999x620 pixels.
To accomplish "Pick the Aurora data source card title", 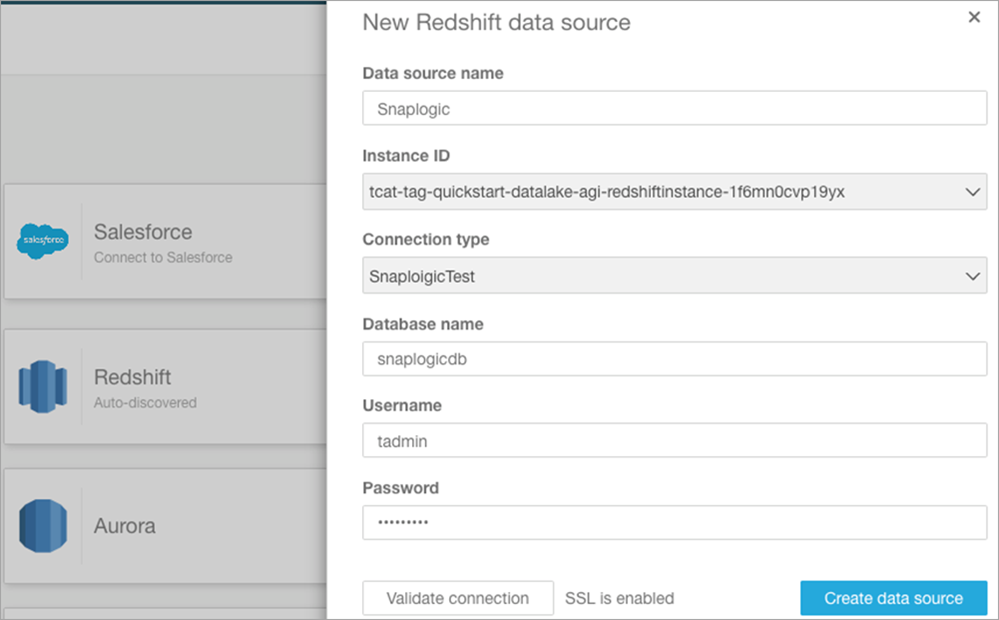I will (x=125, y=526).
